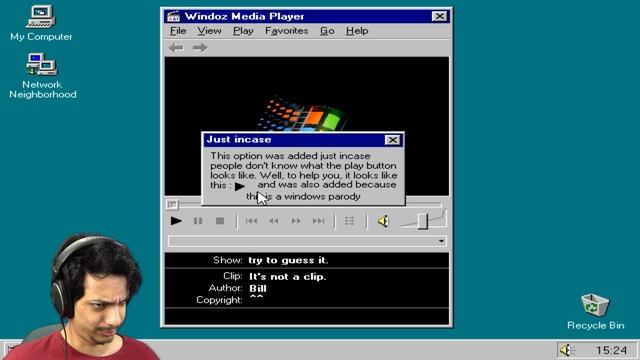Mute audio with the player speaker icon
Viewport: 640px width, 360px height.
click(x=383, y=221)
